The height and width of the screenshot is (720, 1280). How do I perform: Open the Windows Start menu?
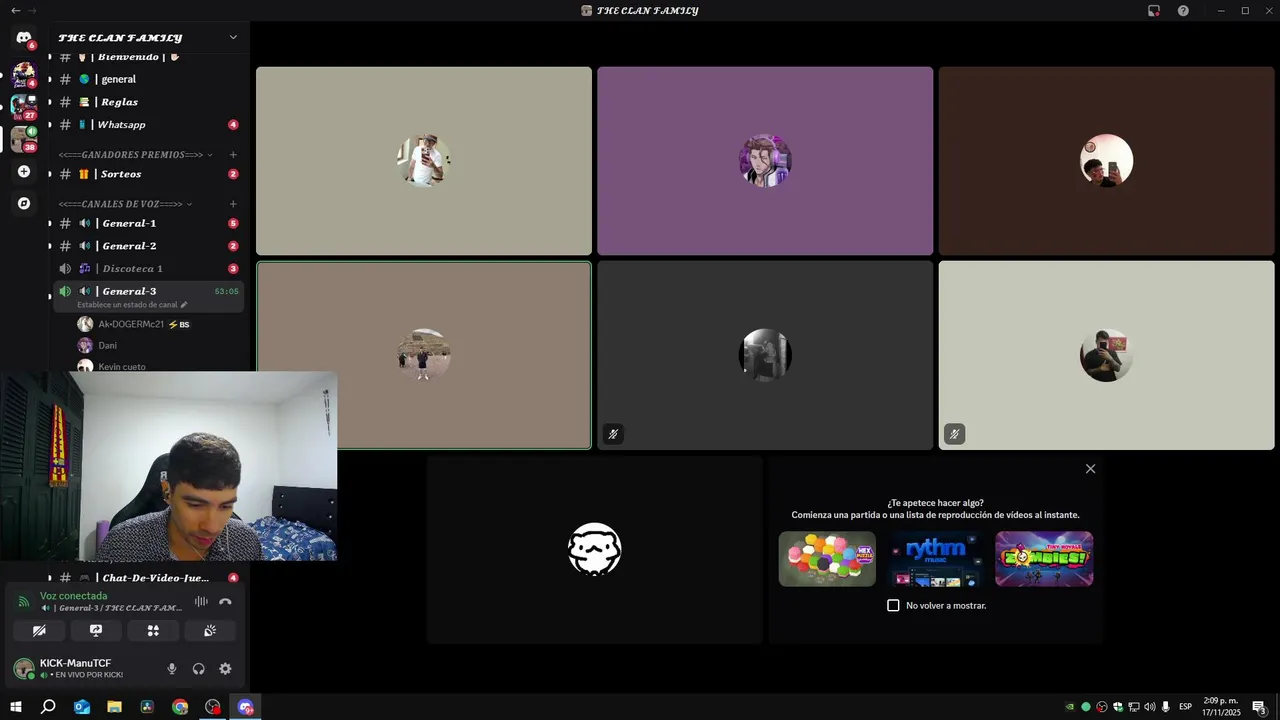[16, 707]
